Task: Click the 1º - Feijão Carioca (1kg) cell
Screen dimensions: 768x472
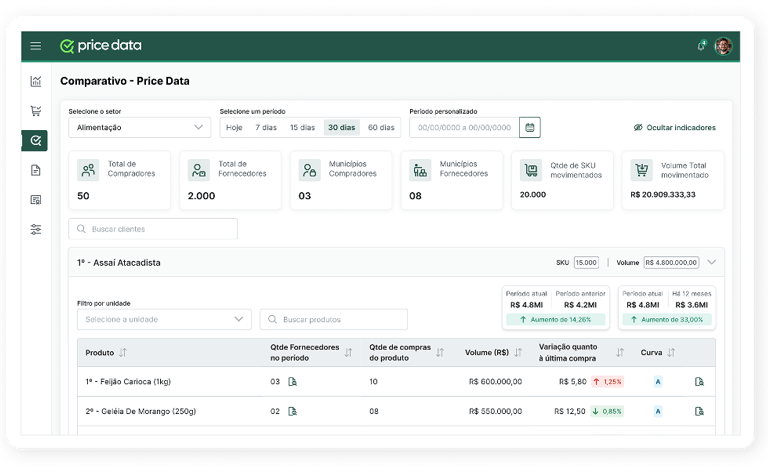Action: (x=128, y=381)
